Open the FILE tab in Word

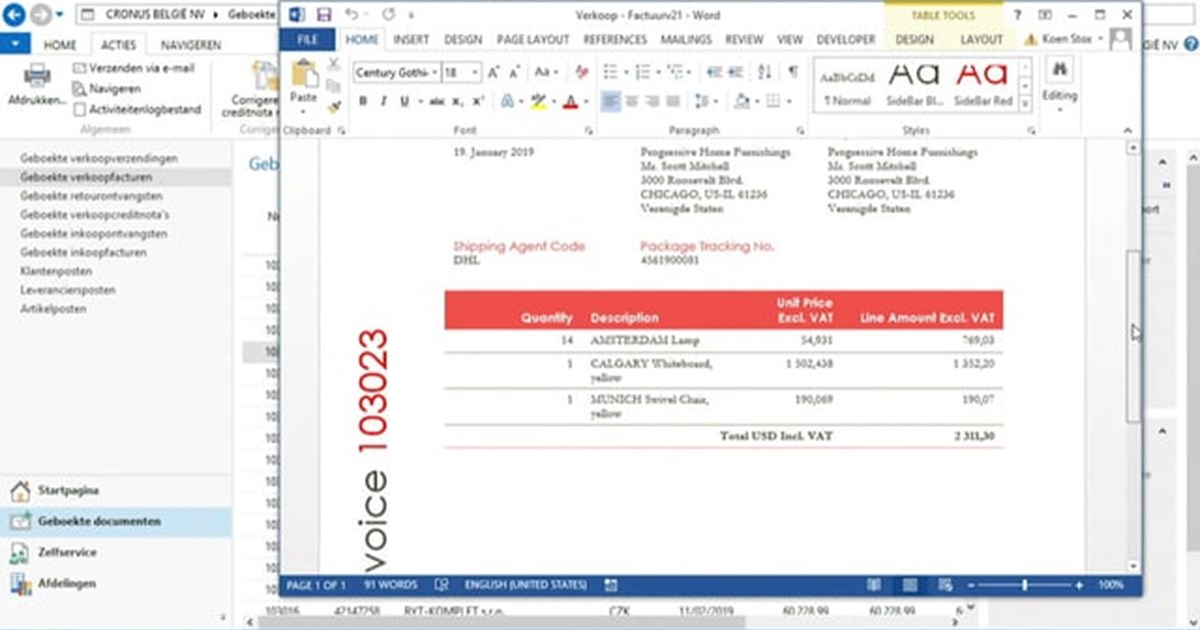pos(308,39)
